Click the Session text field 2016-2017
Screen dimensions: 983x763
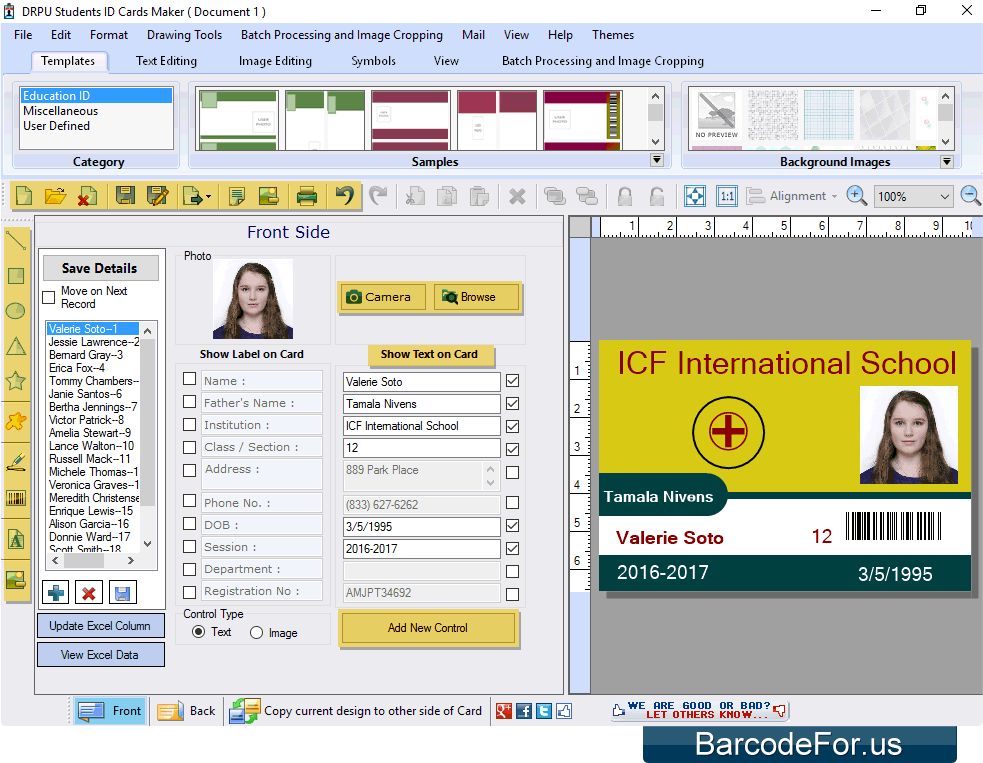pyautogui.click(x=421, y=549)
